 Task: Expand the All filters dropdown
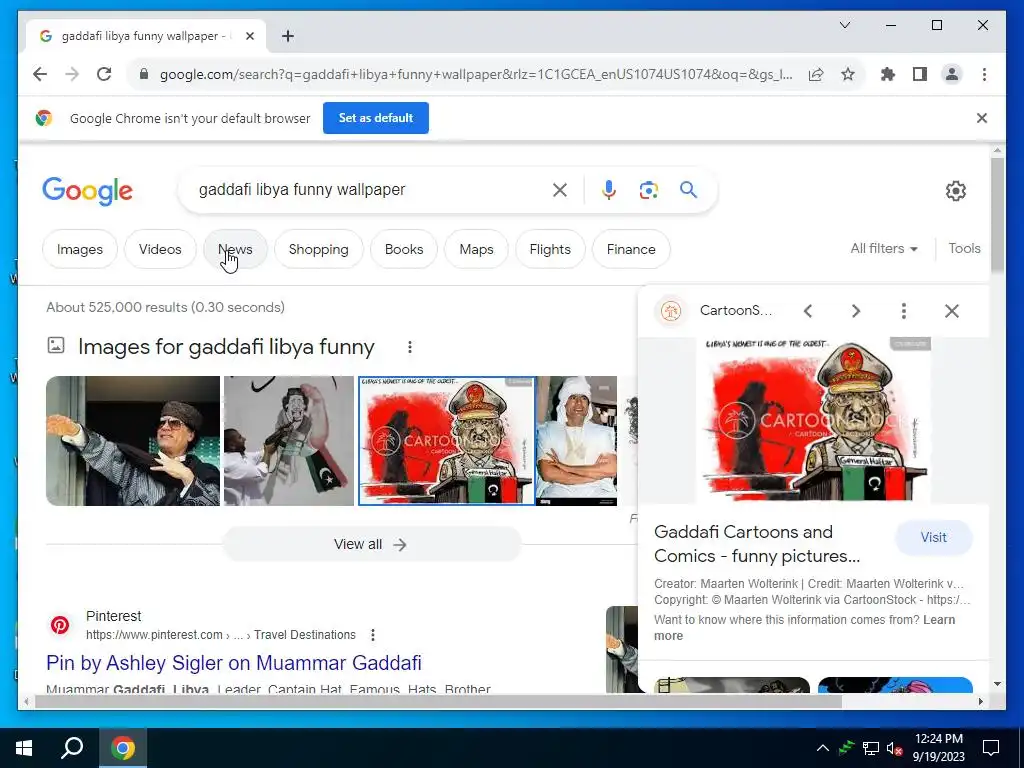click(884, 249)
